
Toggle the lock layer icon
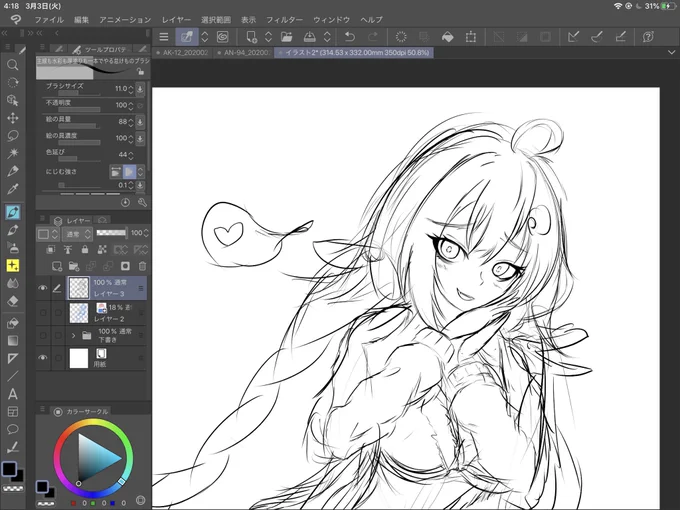tap(85, 249)
